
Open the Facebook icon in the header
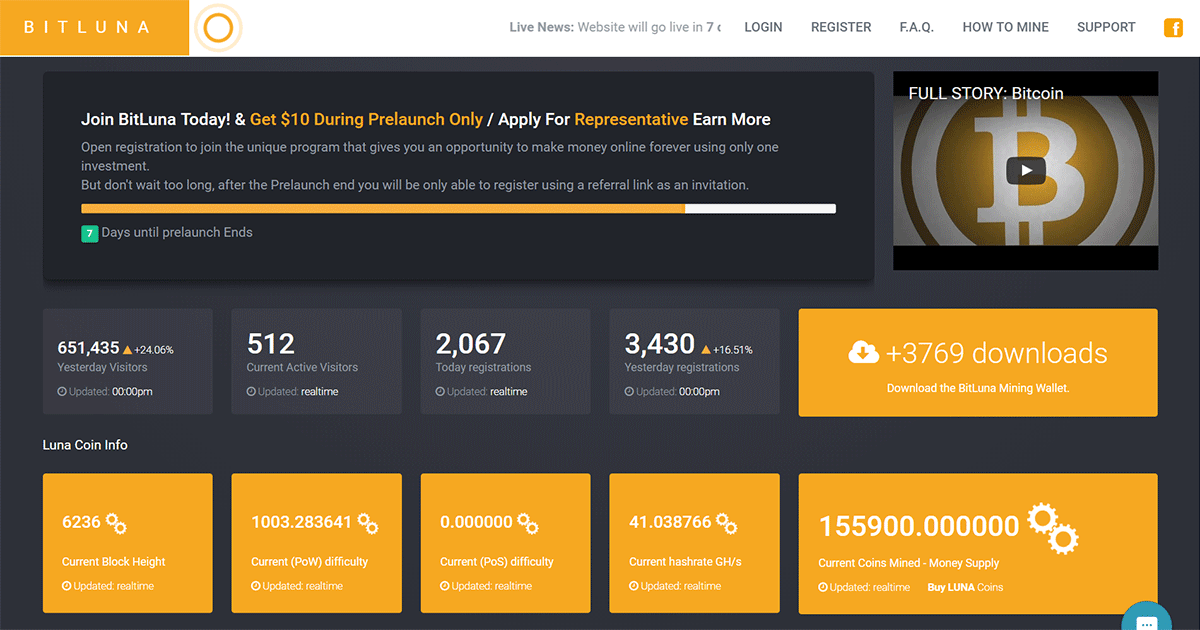[1173, 28]
